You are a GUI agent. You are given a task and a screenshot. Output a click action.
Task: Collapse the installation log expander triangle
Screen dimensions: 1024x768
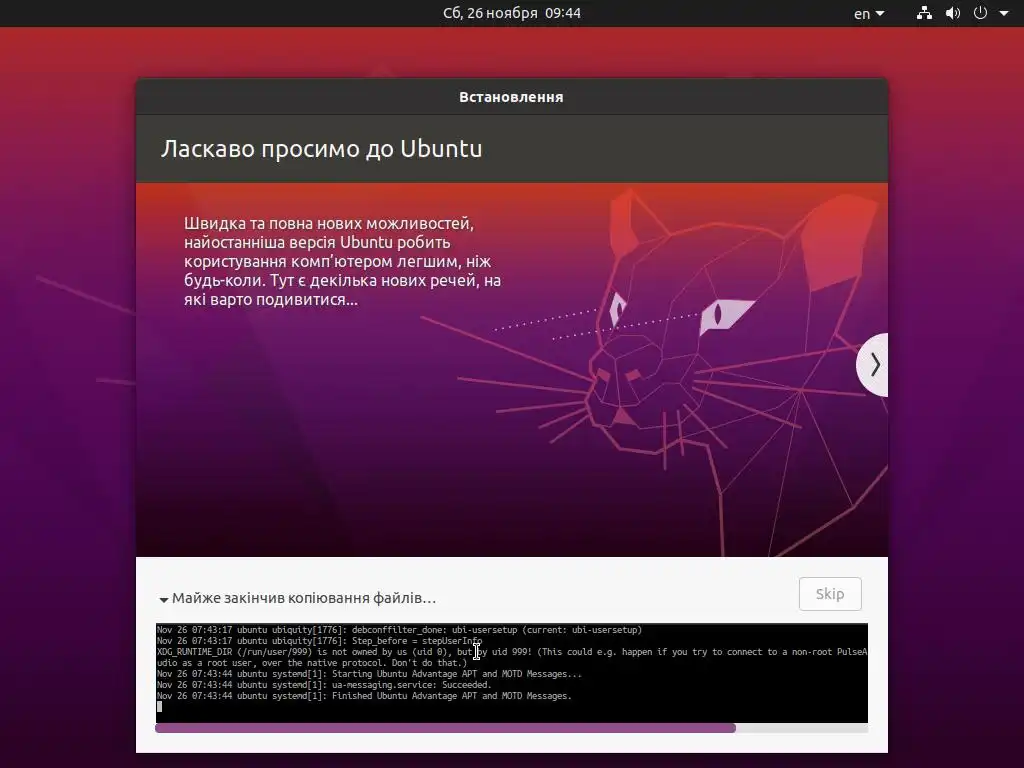click(x=164, y=600)
